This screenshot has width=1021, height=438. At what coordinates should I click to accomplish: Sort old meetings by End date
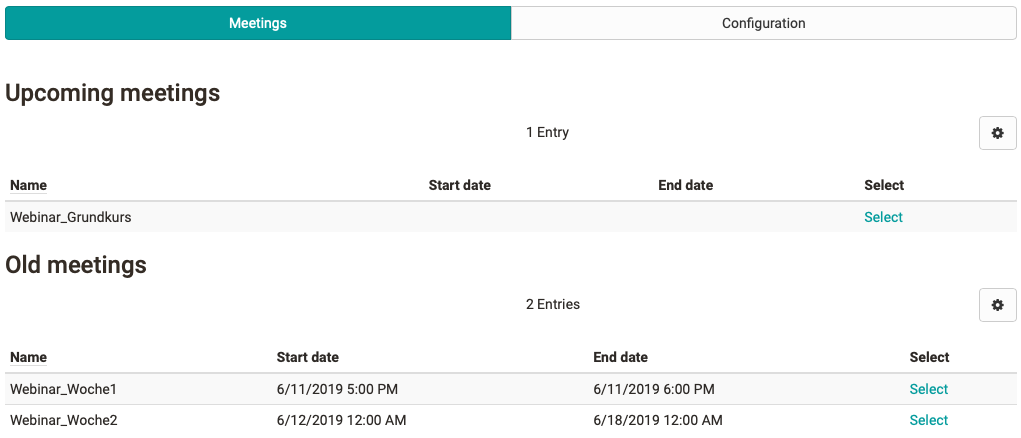[x=620, y=357]
